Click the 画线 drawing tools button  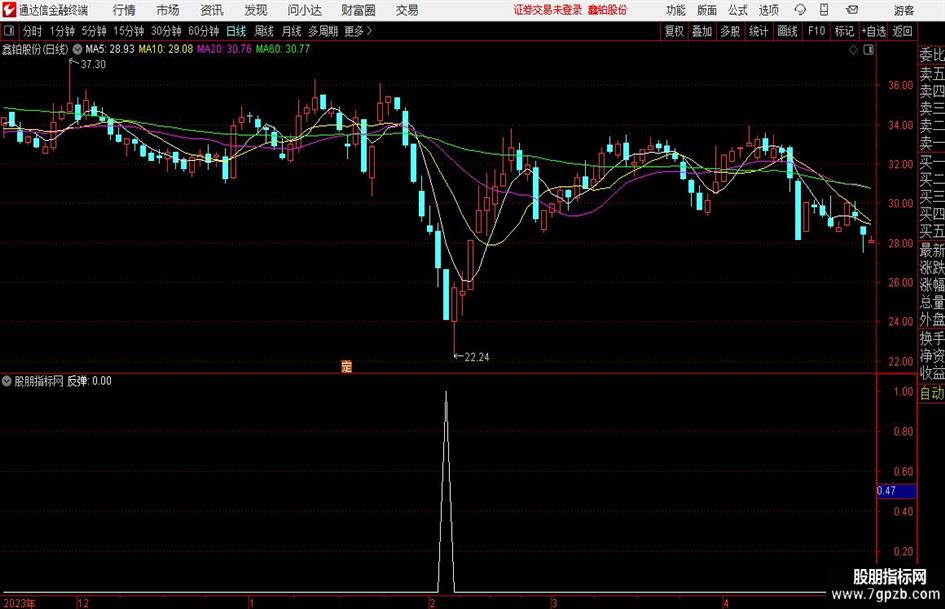pos(787,31)
